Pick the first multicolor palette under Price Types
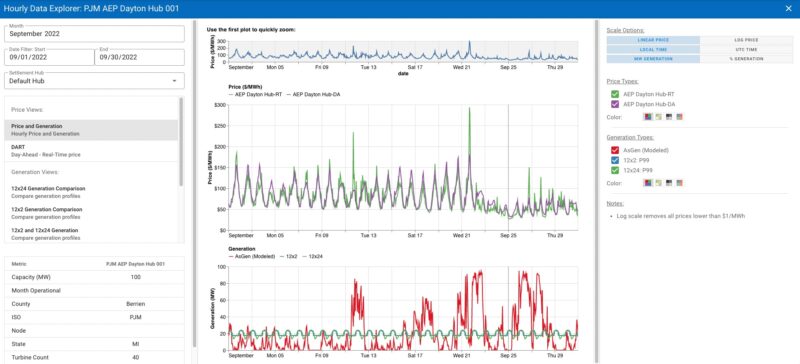 point(647,117)
